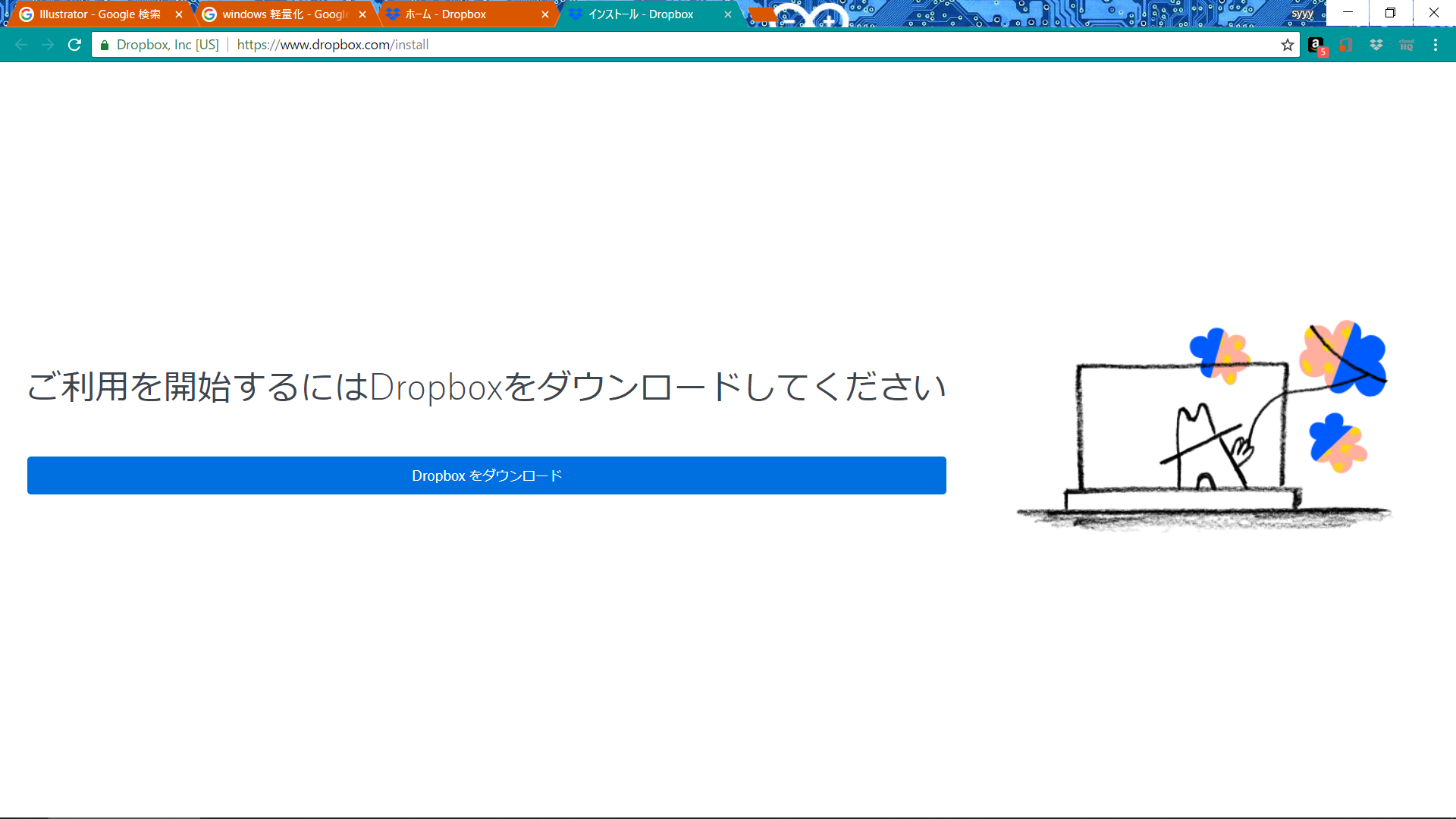Minimize the Chrome window
The width and height of the screenshot is (1456, 819).
pyautogui.click(x=1348, y=13)
